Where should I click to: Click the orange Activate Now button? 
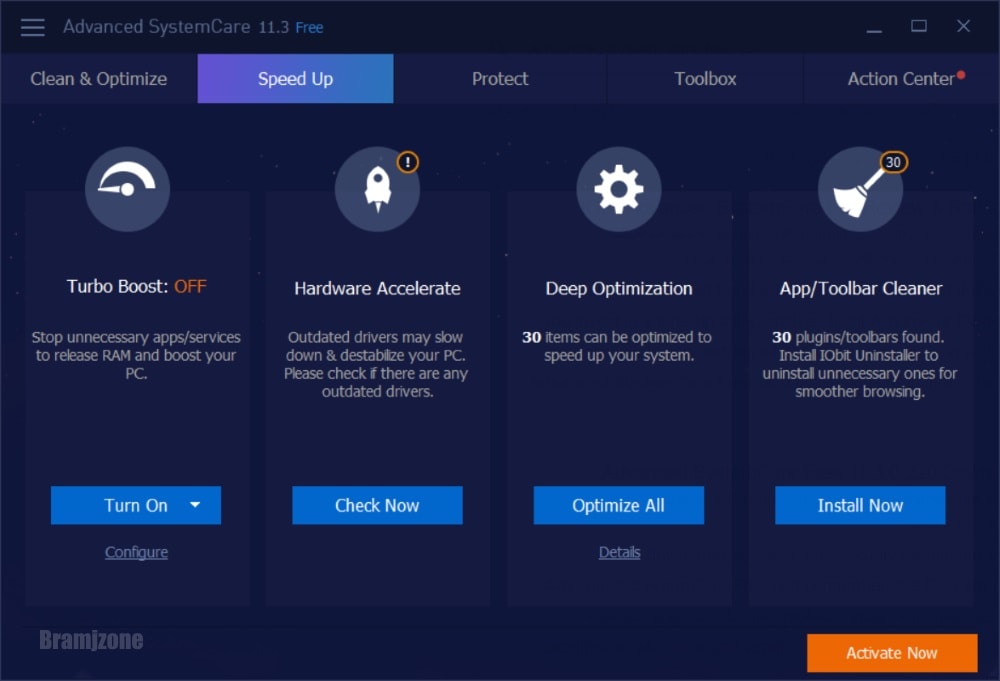[x=892, y=653]
